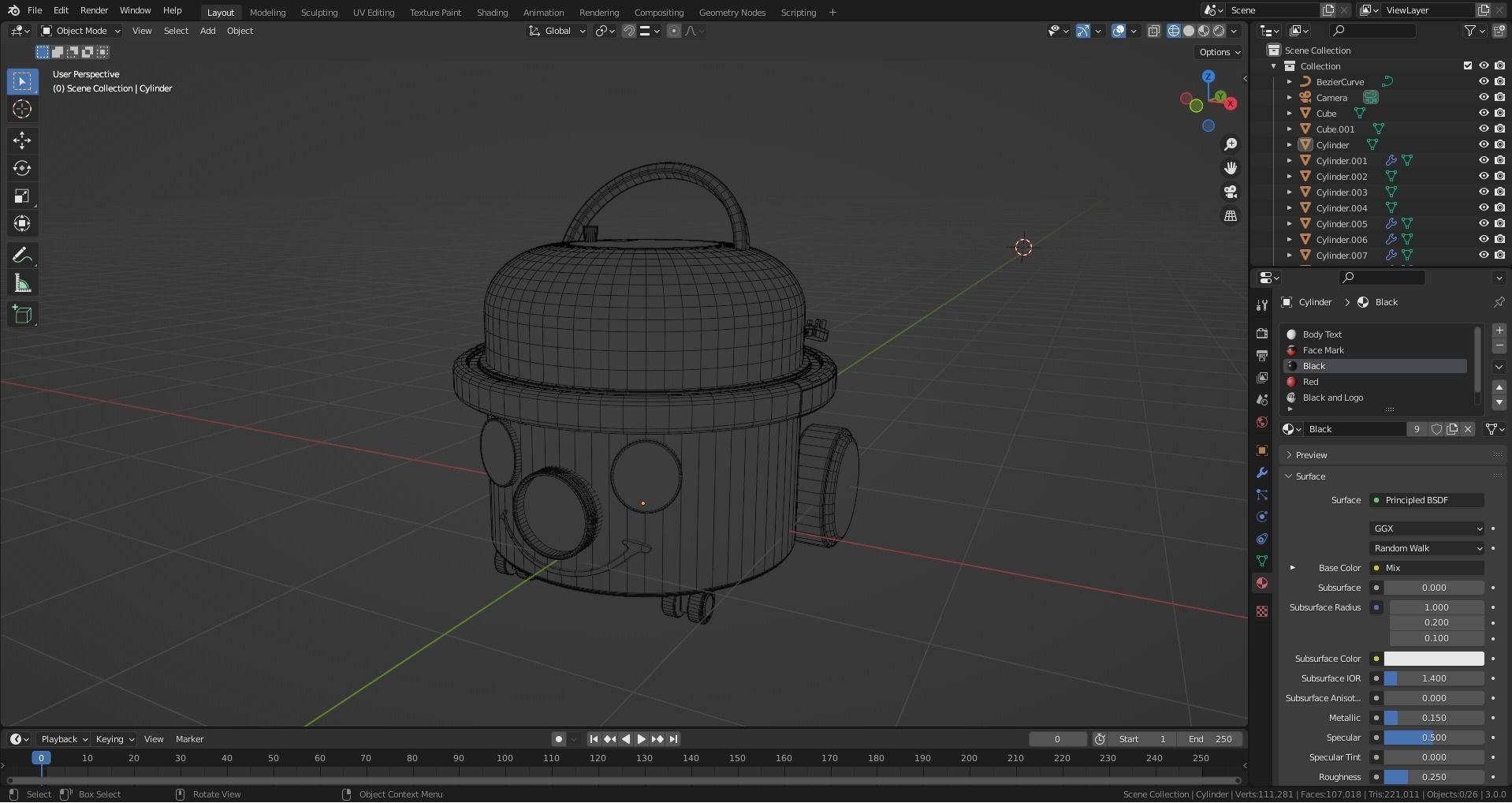Open Physics properties tab

tap(1262, 517)
